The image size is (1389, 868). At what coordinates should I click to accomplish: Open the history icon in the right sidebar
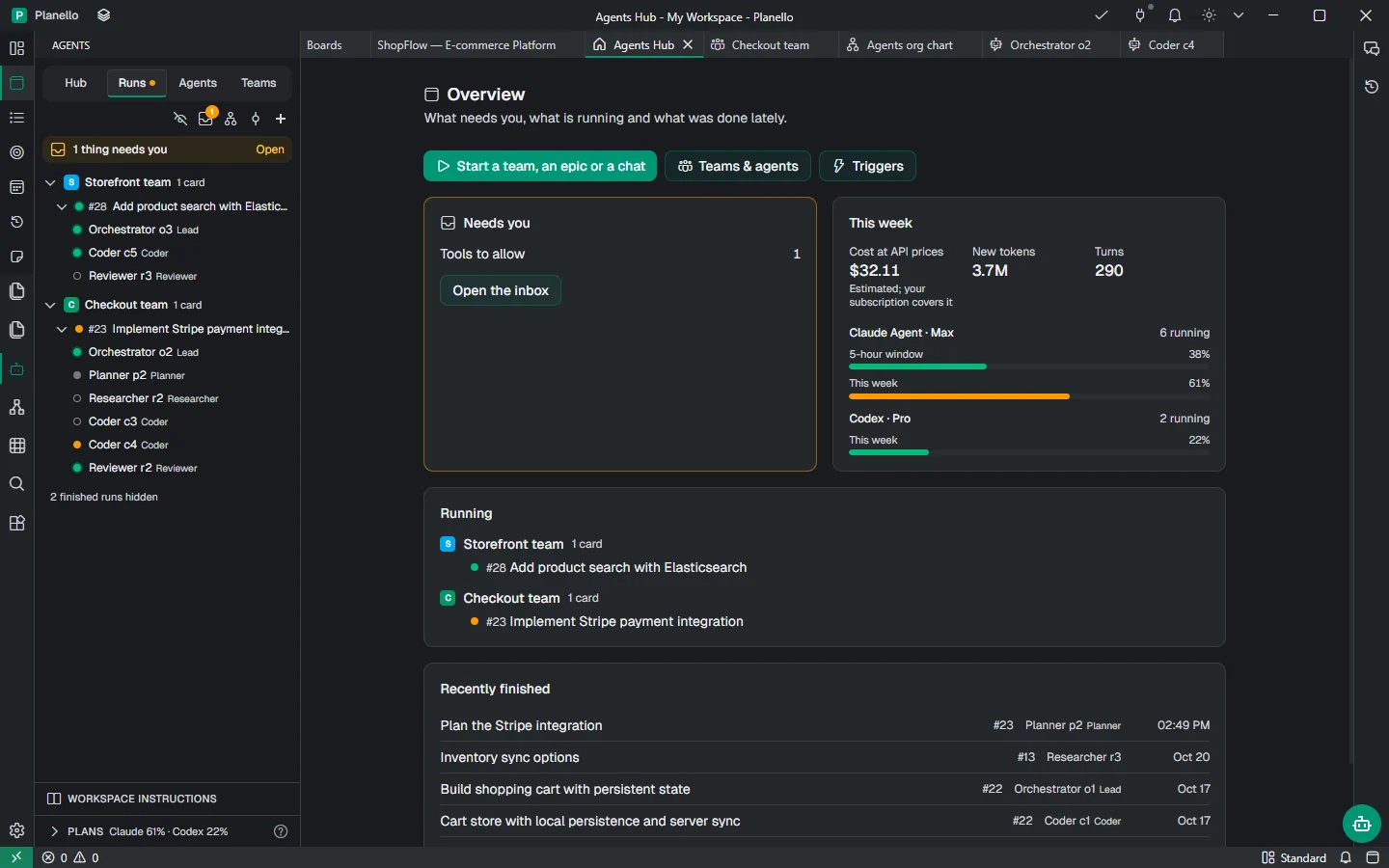pyautogui.click(x=1372, y=87)
